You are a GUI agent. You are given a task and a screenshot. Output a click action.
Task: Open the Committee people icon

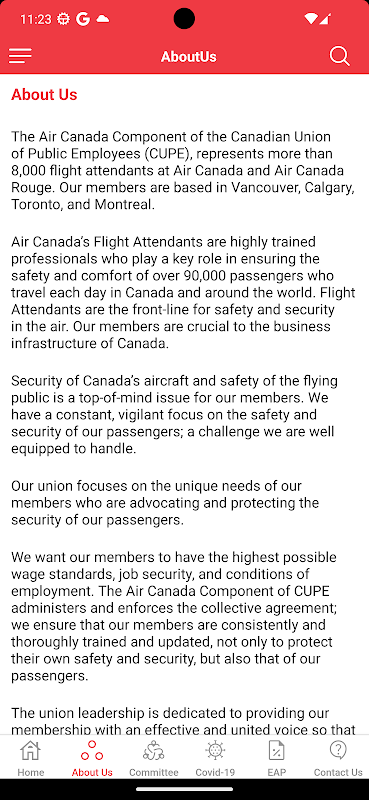click(x=154, y=751)
